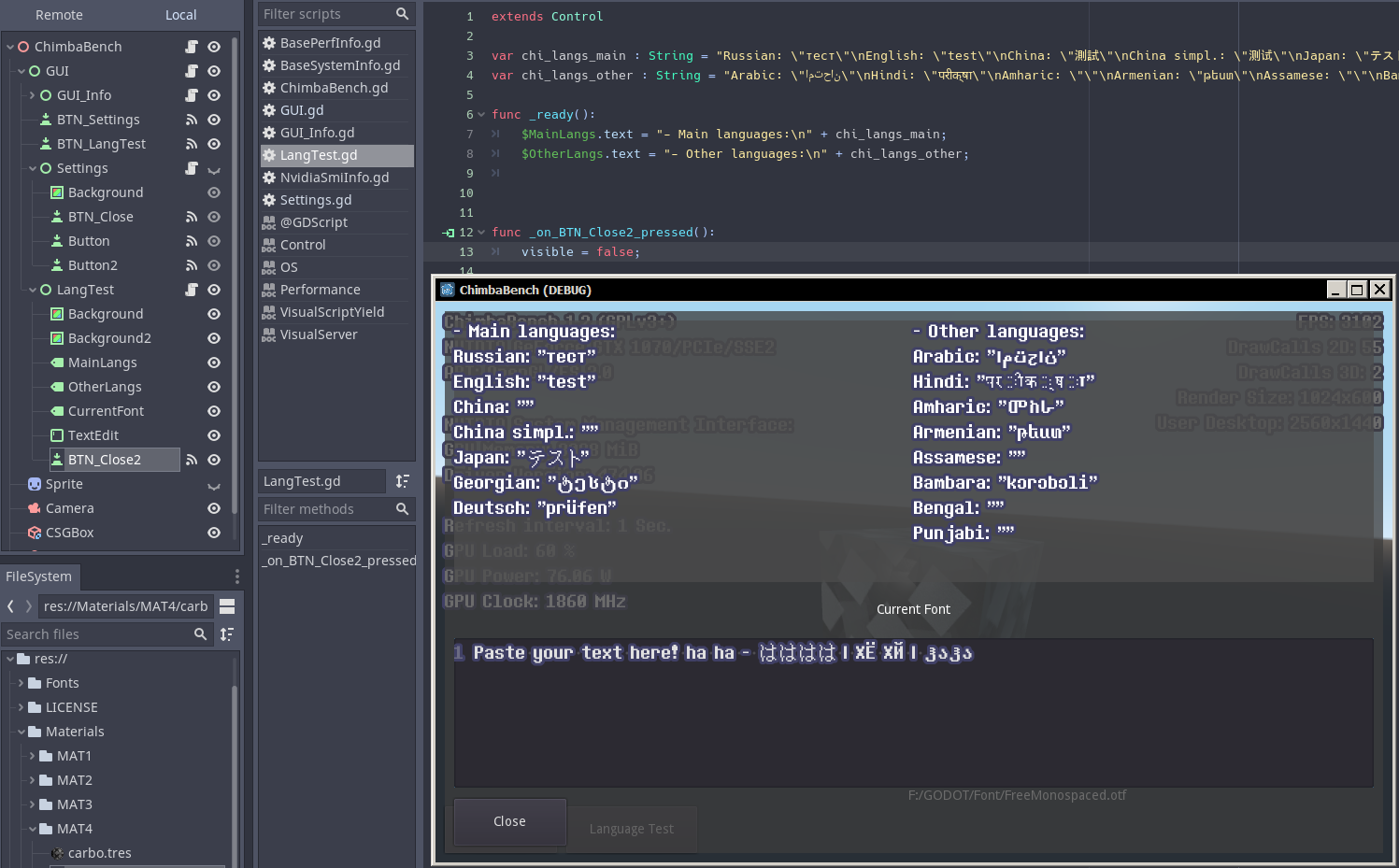The height and width of the screenshot is (868, 1399).
Task: Hide the Camera node
Action: pyautogui.click(x=214, y=508)
